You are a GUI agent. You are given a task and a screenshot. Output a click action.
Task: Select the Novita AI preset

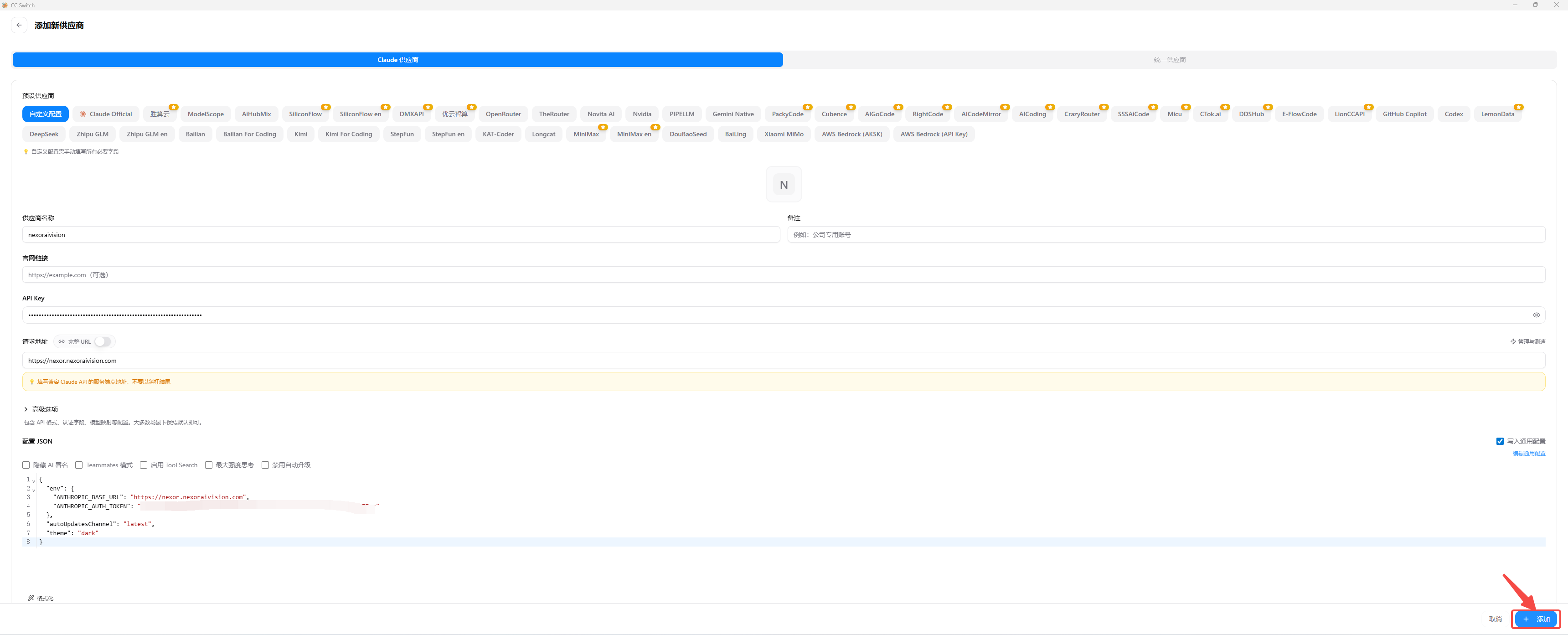[x=601, y=114]
